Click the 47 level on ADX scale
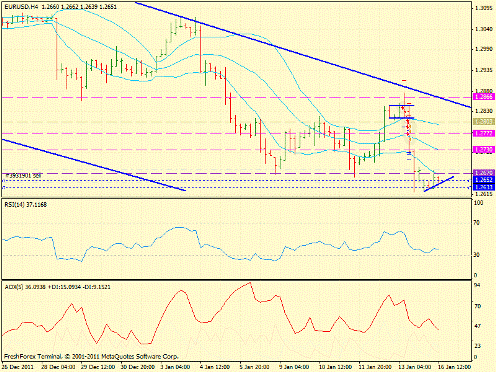Viewport: 496px width, 372px height. [x=477, y=326]
